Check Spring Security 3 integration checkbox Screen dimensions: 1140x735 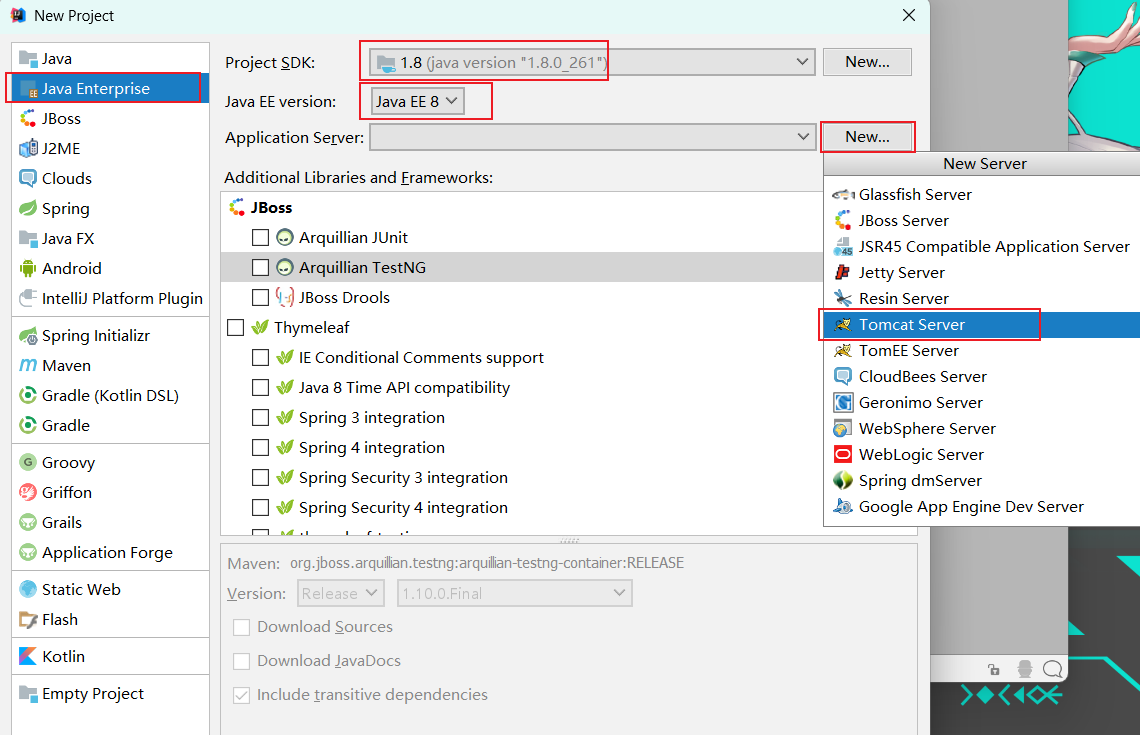pyautogui.click(x=260, y=478)
